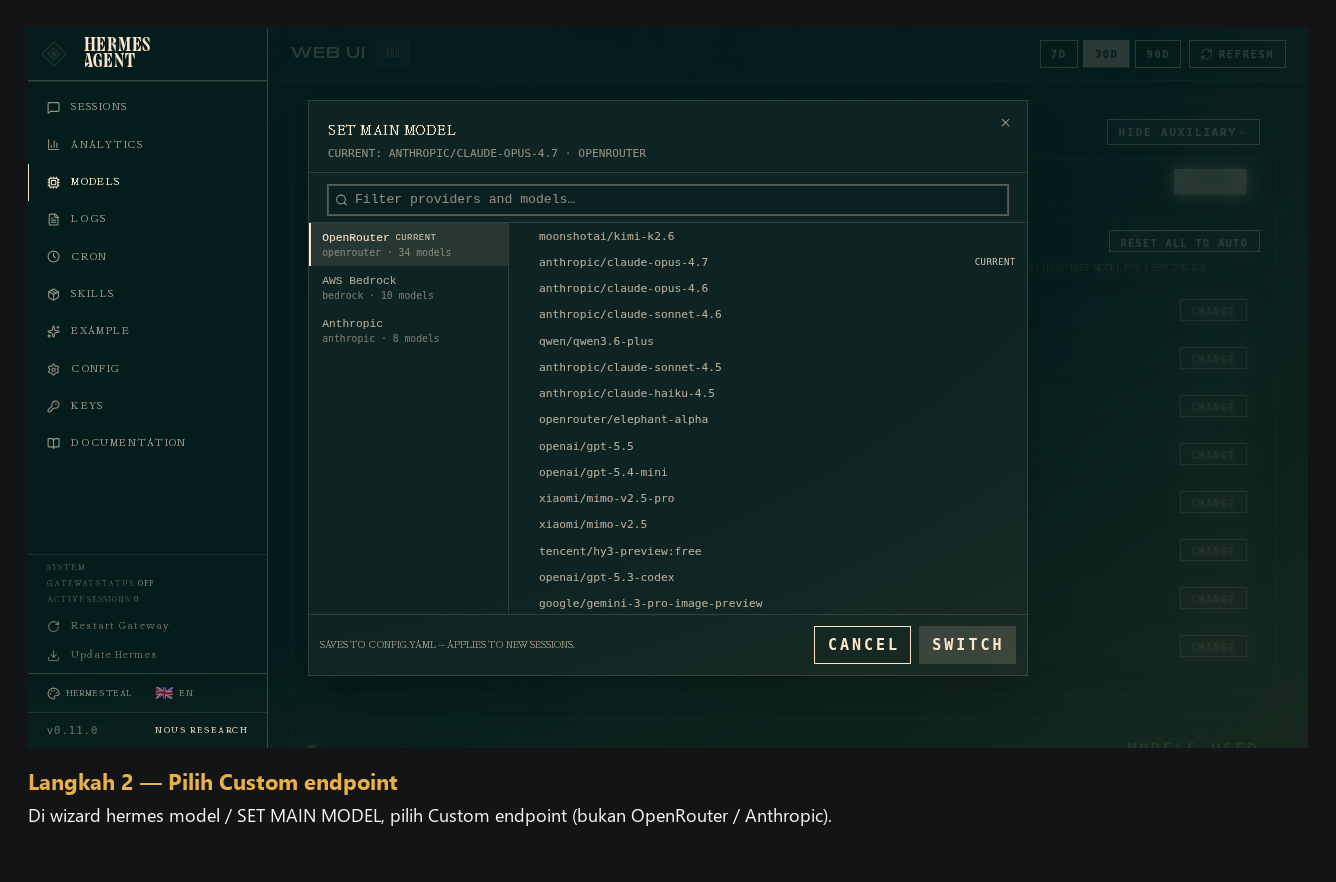The height and width of the screenshot is (882, 1336).
Task: Select the Anthropic provider
Action: [409, 331]
